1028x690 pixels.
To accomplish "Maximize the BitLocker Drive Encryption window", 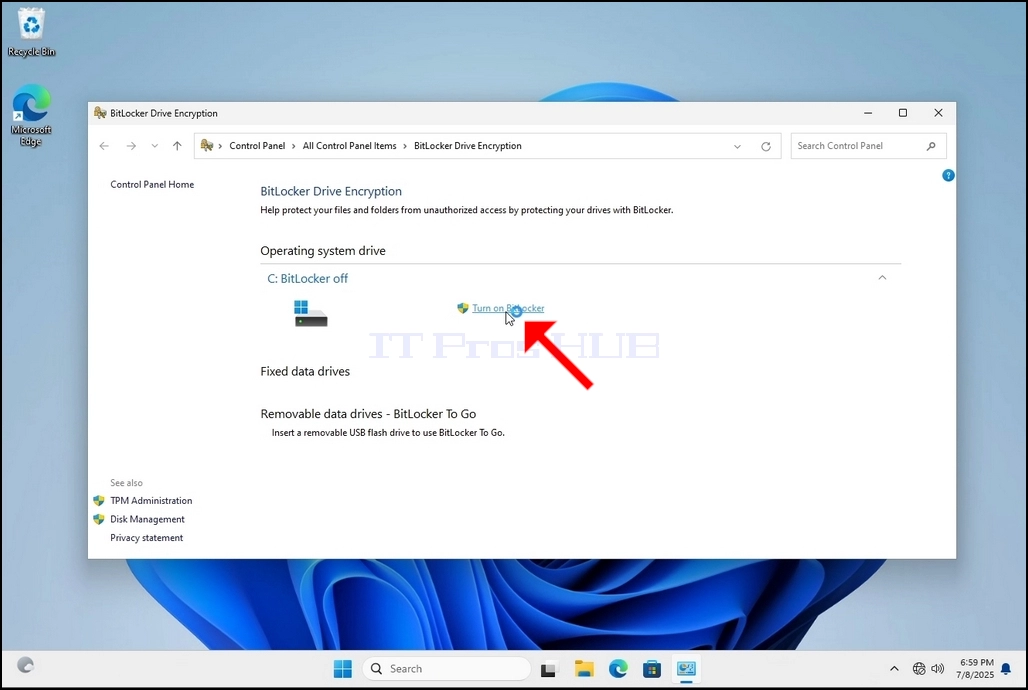I will pos(903,113).
